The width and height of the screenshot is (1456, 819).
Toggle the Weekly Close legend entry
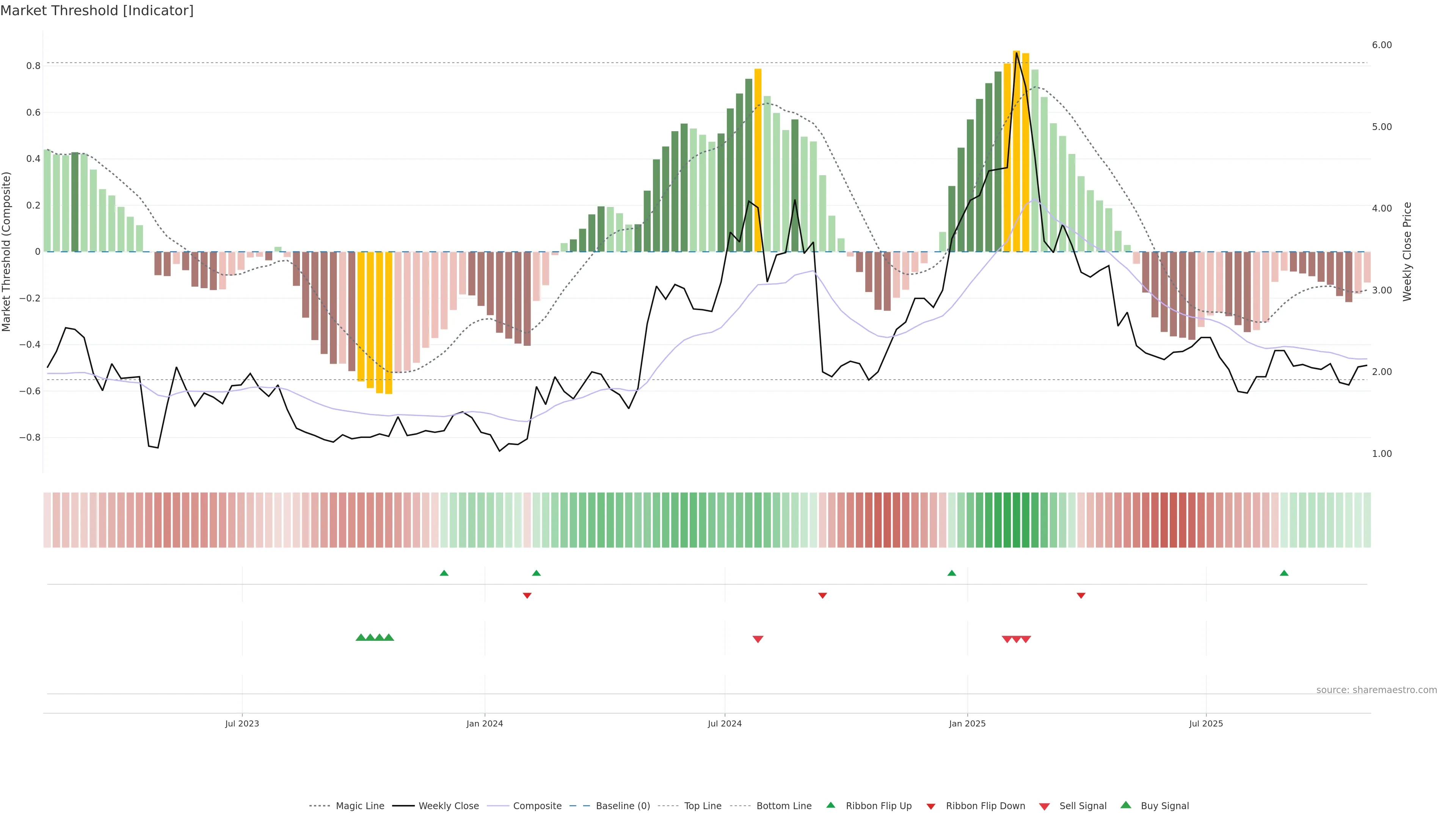(x=448, y=806)
